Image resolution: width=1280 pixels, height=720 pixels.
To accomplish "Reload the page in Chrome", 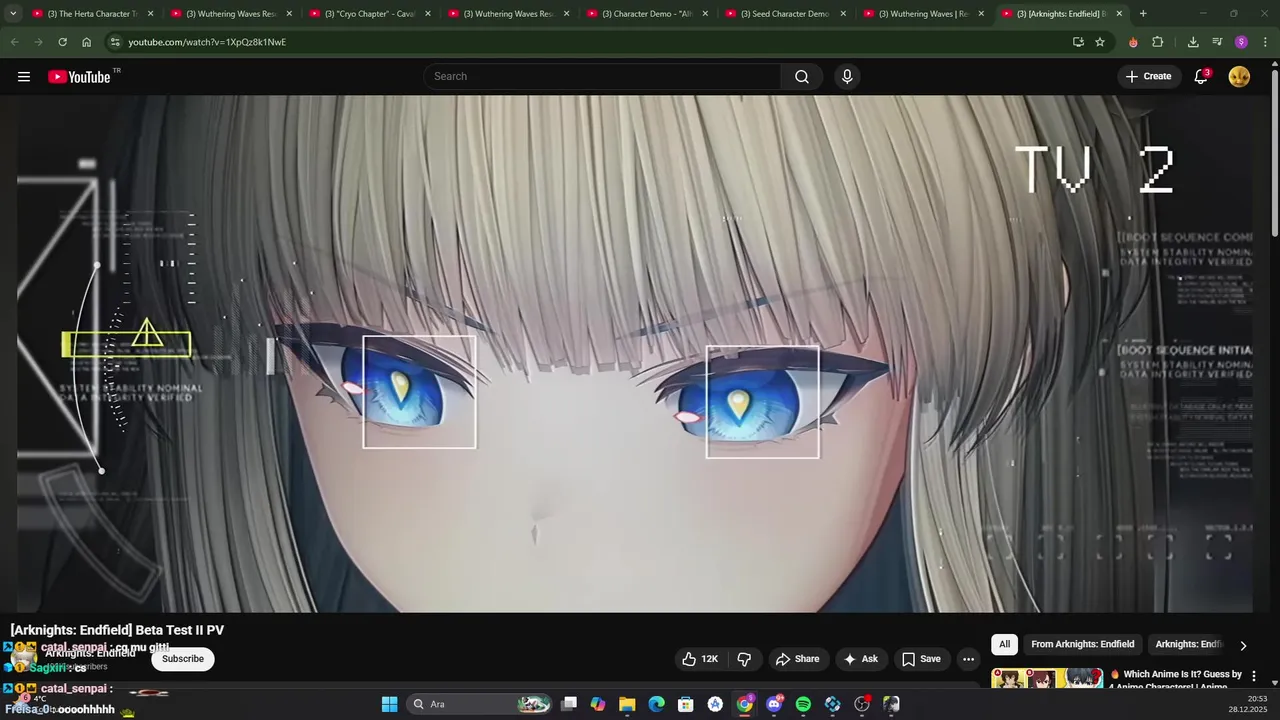I will 62,42.
